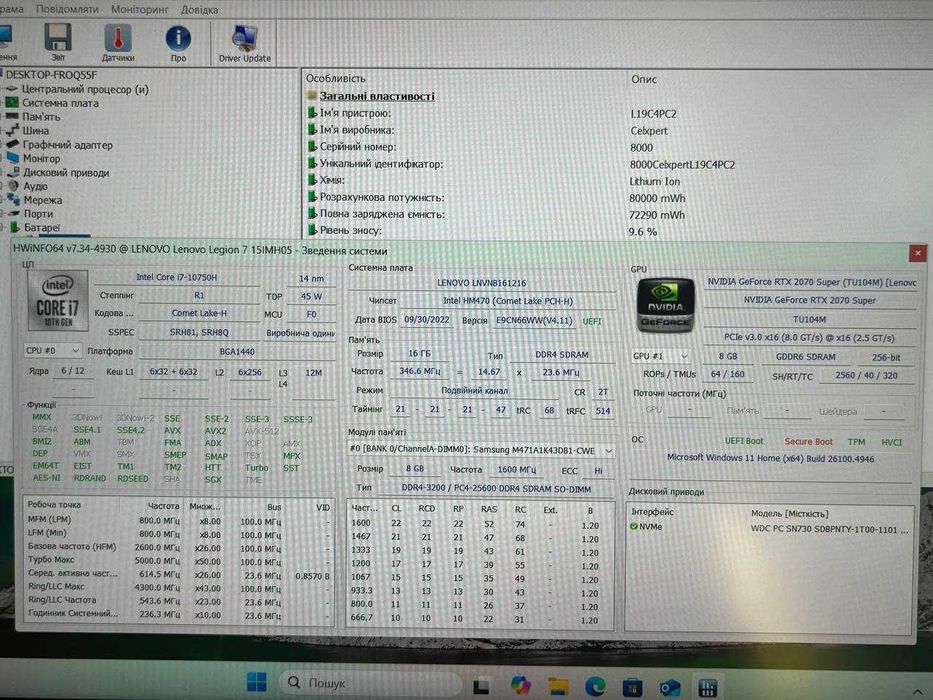
Task: Open the Датчики sensors toolbar icon
Action: 118,42
